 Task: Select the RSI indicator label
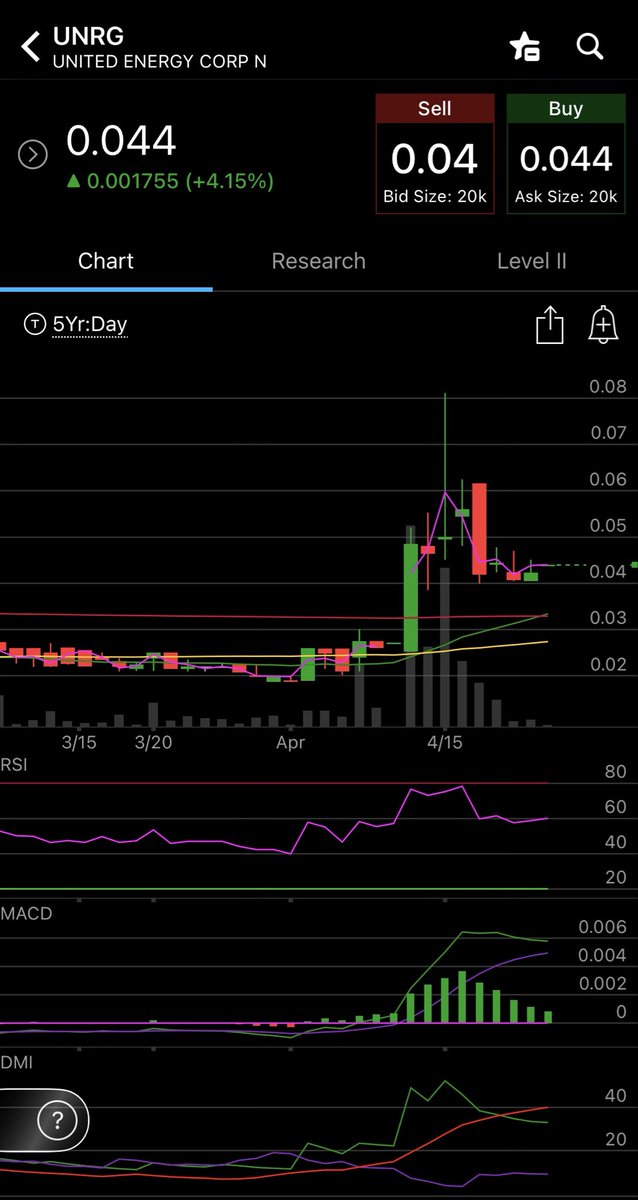tap(13, 767)
